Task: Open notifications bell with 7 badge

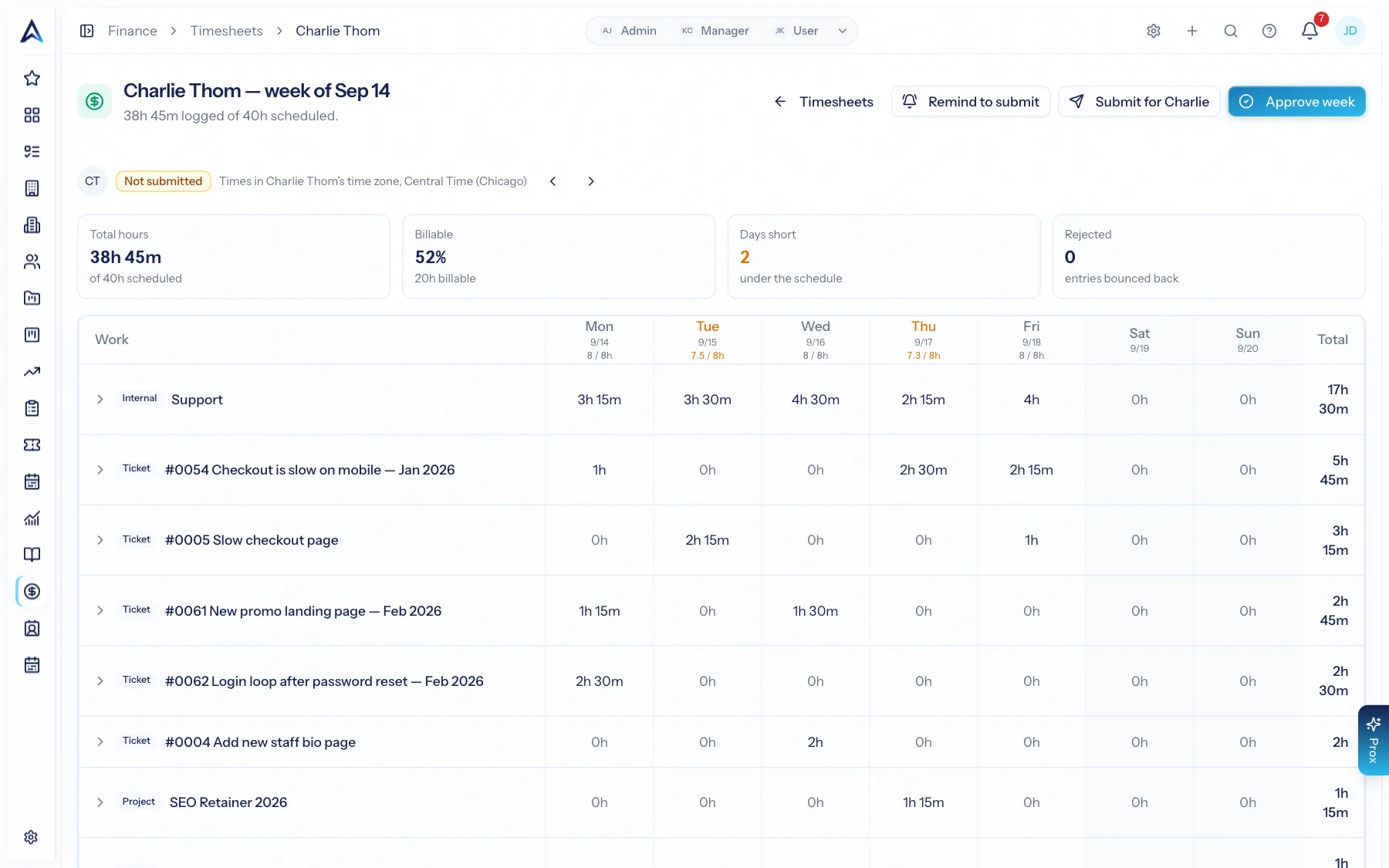Action: coord(1310,30)
